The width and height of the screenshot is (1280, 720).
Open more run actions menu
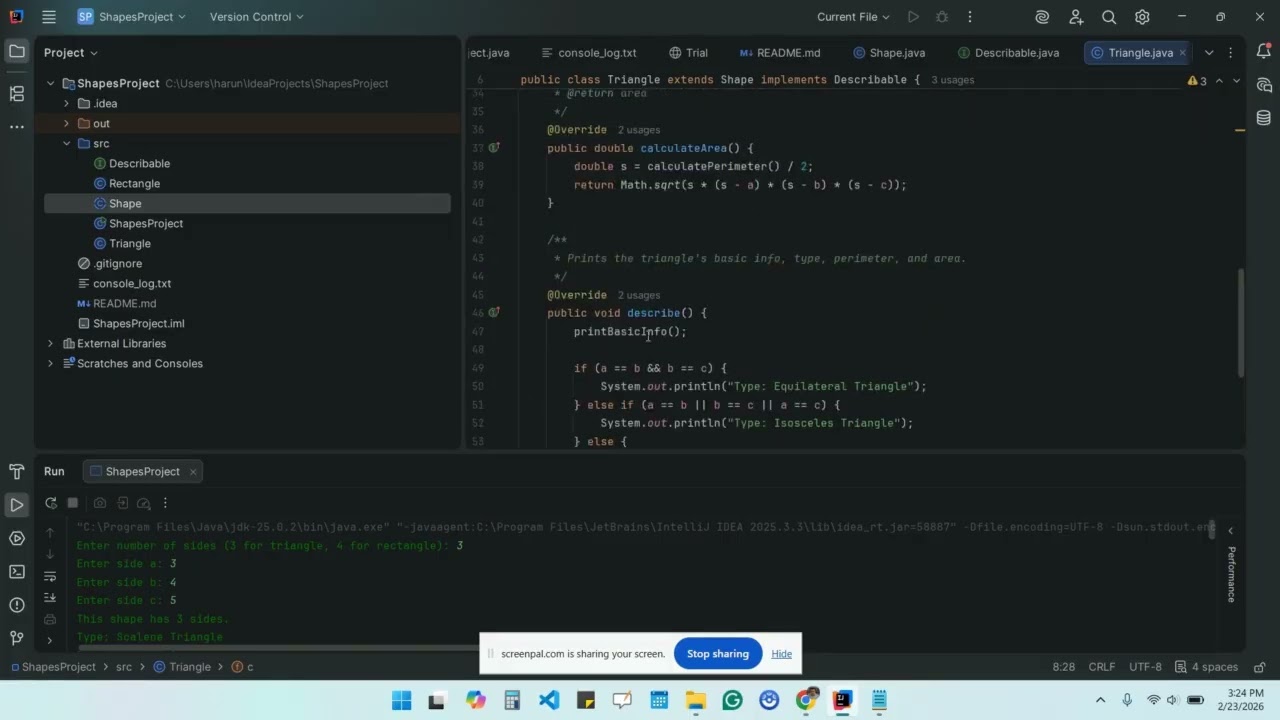coord(969,17)
